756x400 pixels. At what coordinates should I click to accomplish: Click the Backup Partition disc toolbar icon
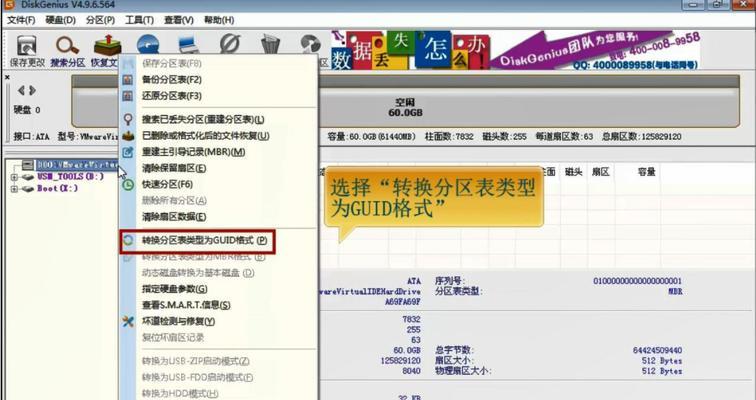310,44
